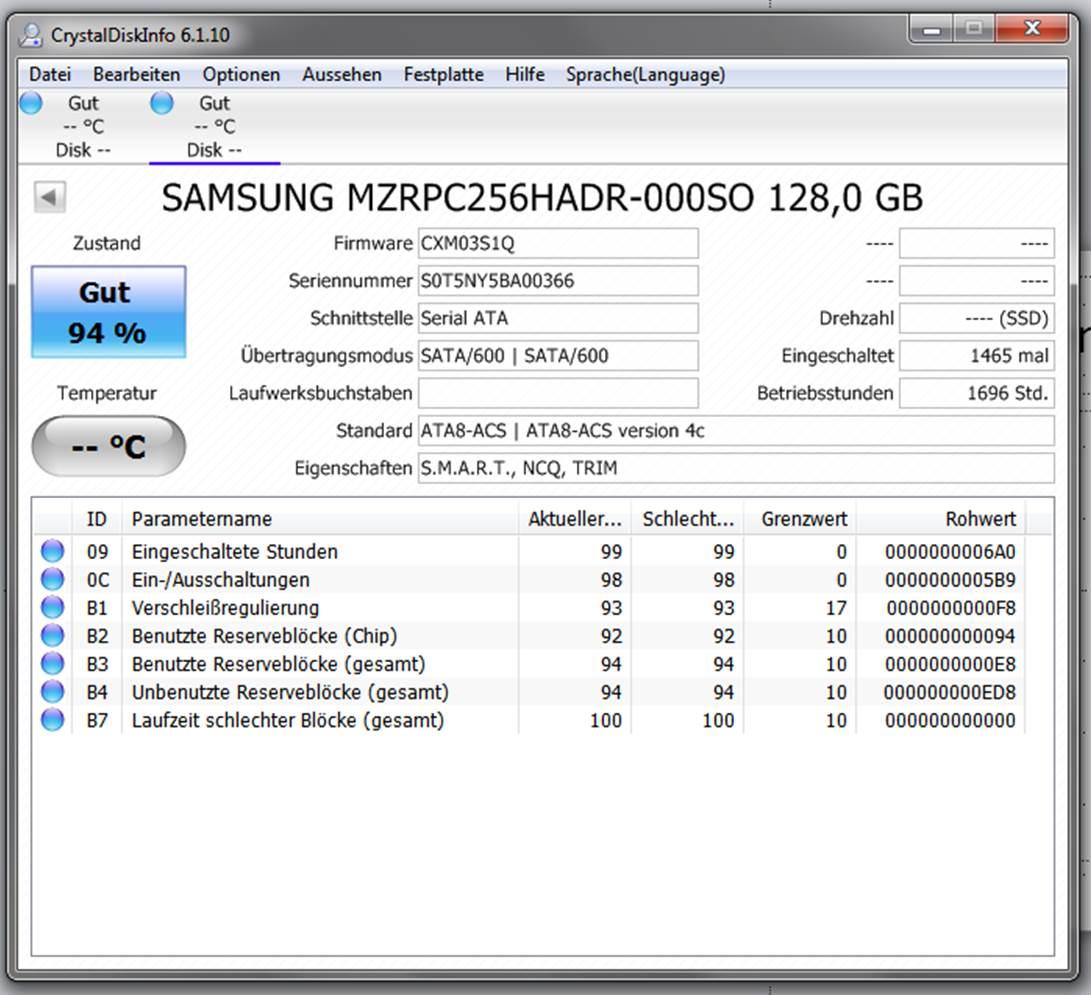
Task: Sort by Aktueller... column header
Action: (x=575, y=519)
